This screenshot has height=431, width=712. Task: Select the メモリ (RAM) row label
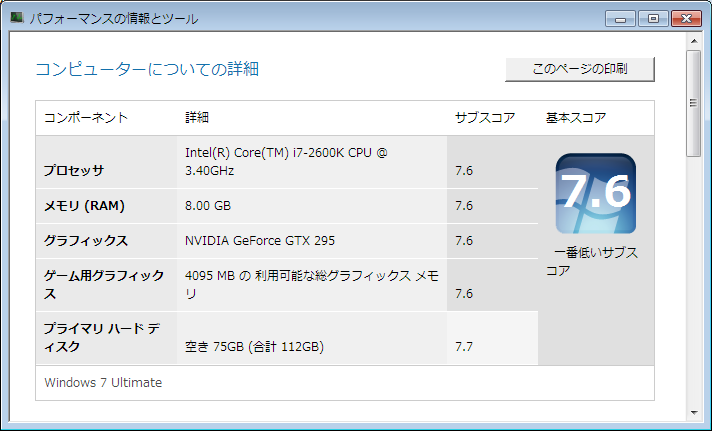point(84,206)
